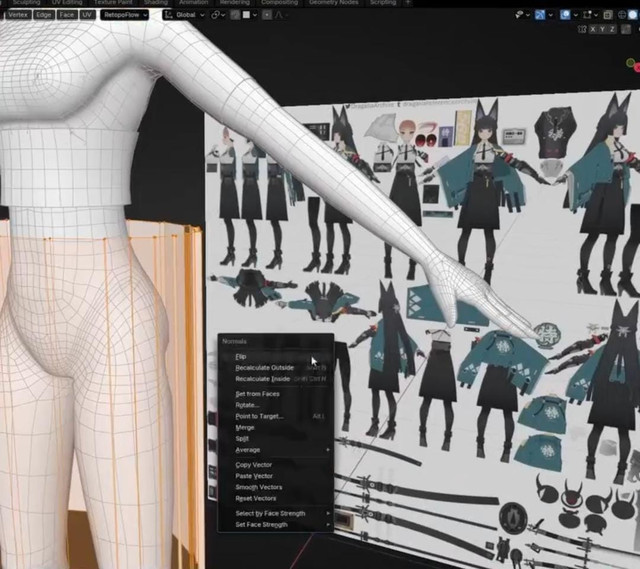
Task: Select Point to Target...
Action: coord(276,416)
